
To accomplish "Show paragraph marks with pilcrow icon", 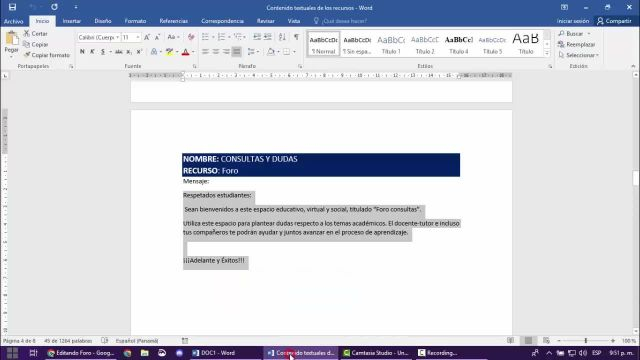I will [296, 37].
